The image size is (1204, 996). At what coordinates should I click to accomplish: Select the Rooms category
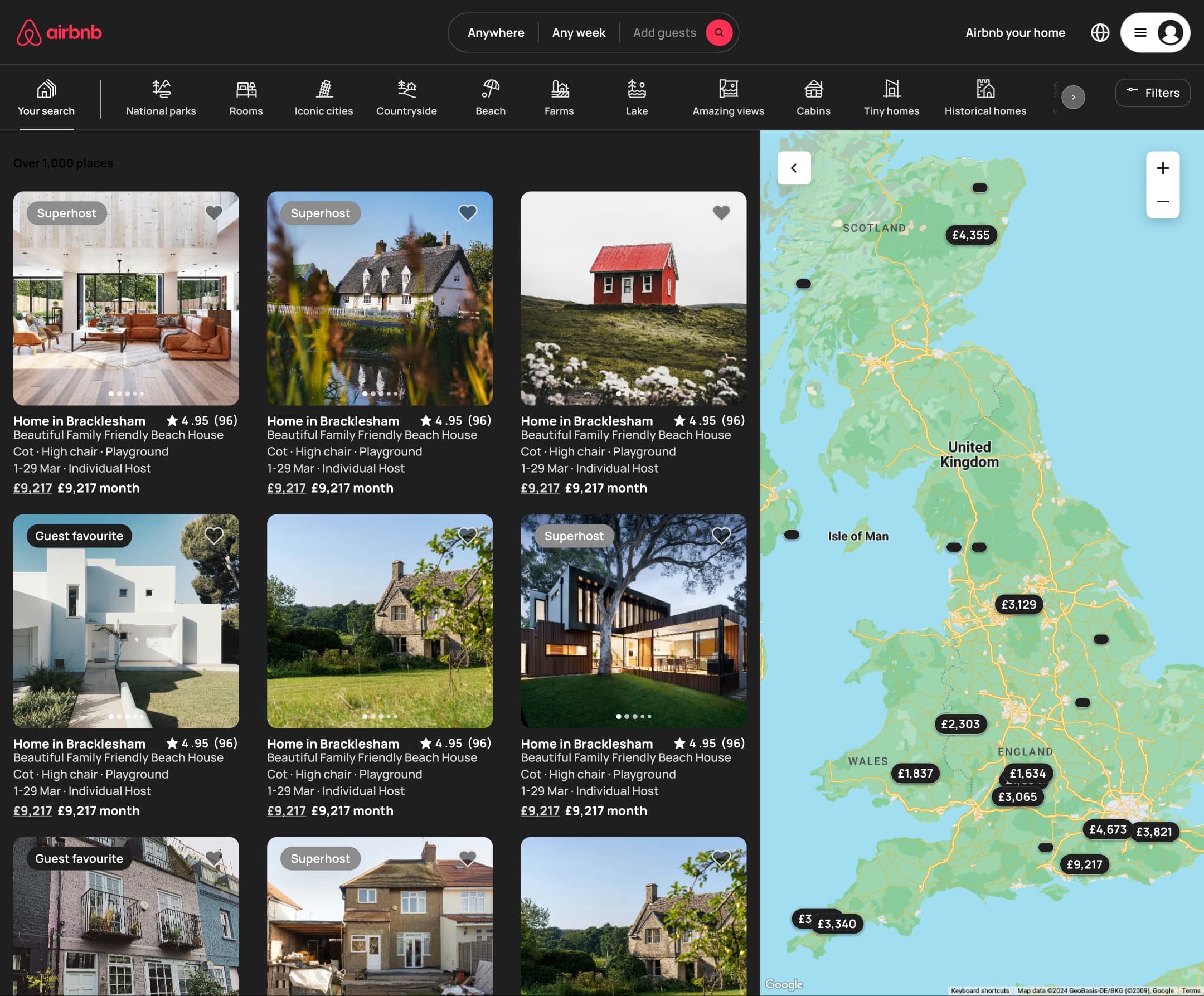coord(246,98)
